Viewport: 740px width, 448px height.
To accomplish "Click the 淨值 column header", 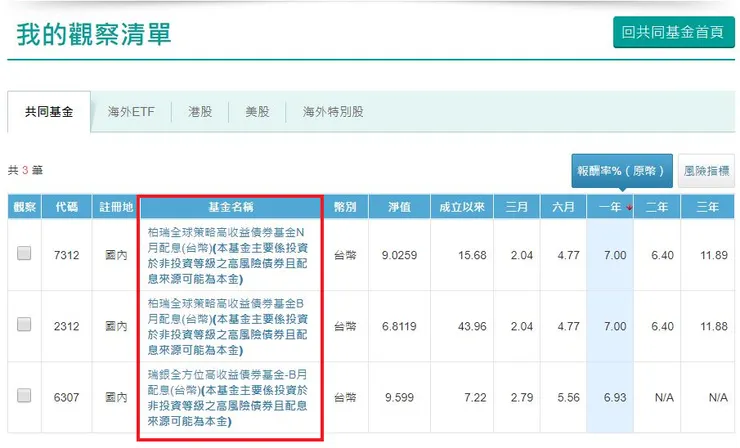I will [x=399, y=207].
